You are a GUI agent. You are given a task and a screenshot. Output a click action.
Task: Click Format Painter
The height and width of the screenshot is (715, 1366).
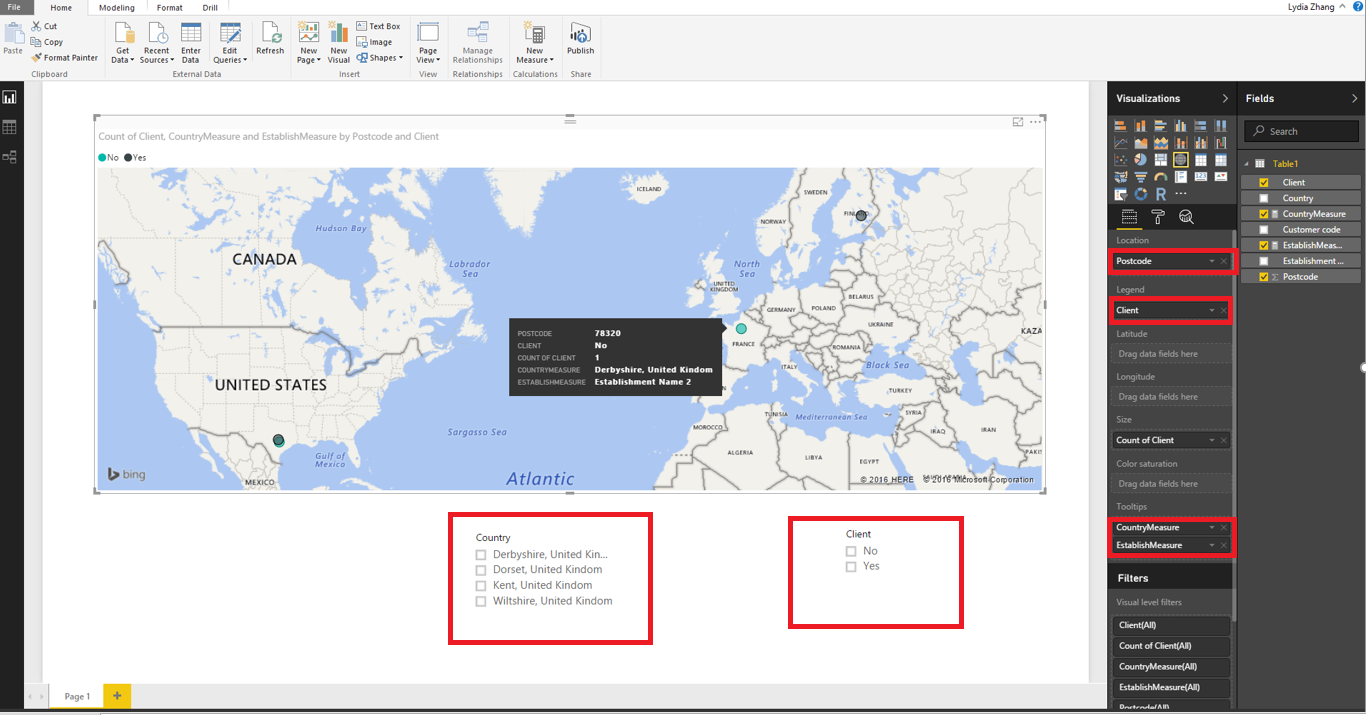tap(65, 58)
